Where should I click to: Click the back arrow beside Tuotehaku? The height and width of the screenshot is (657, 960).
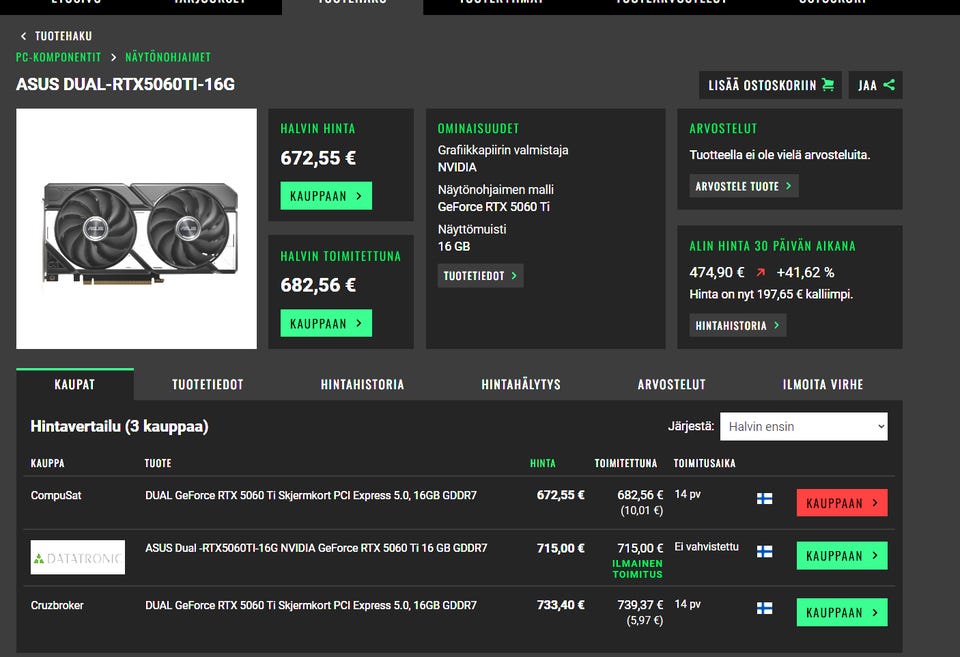(x=23, y=36)
